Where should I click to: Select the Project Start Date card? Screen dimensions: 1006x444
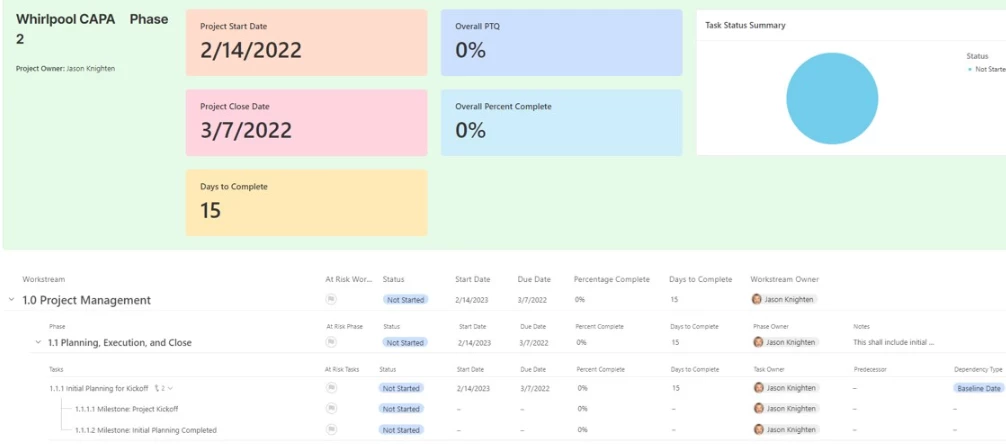[307, 43]
